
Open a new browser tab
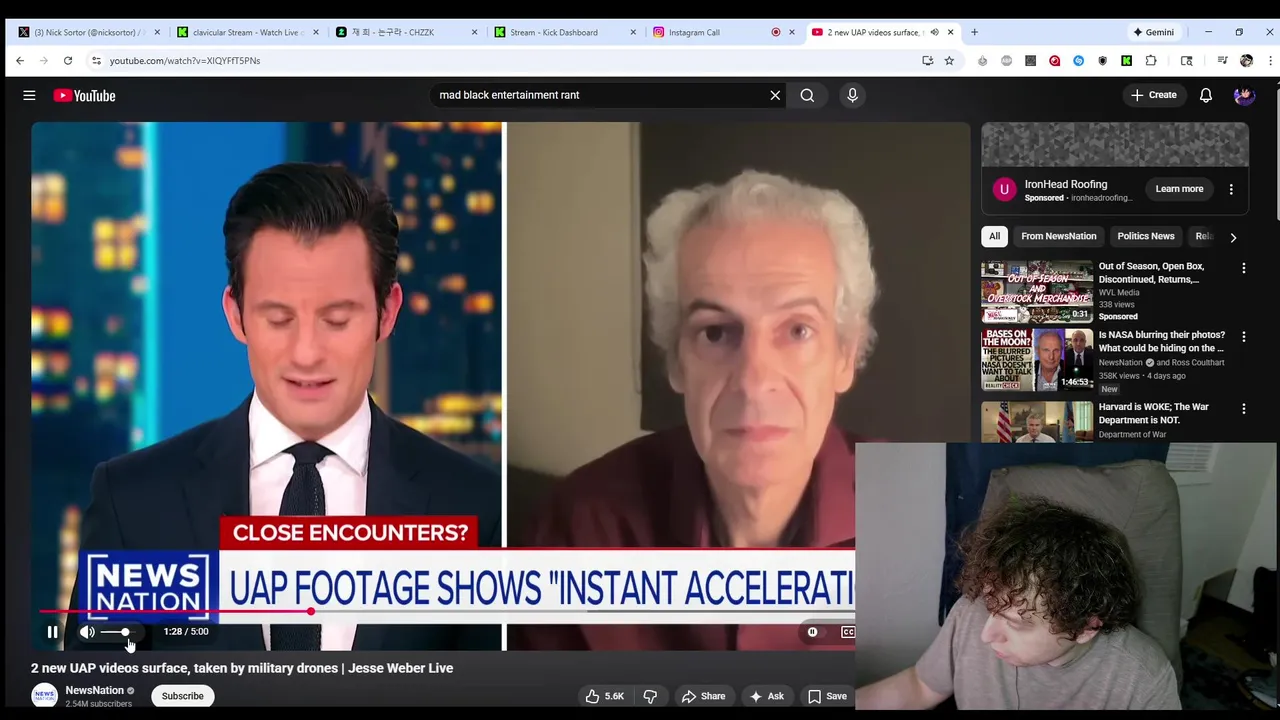click(974, 32)
